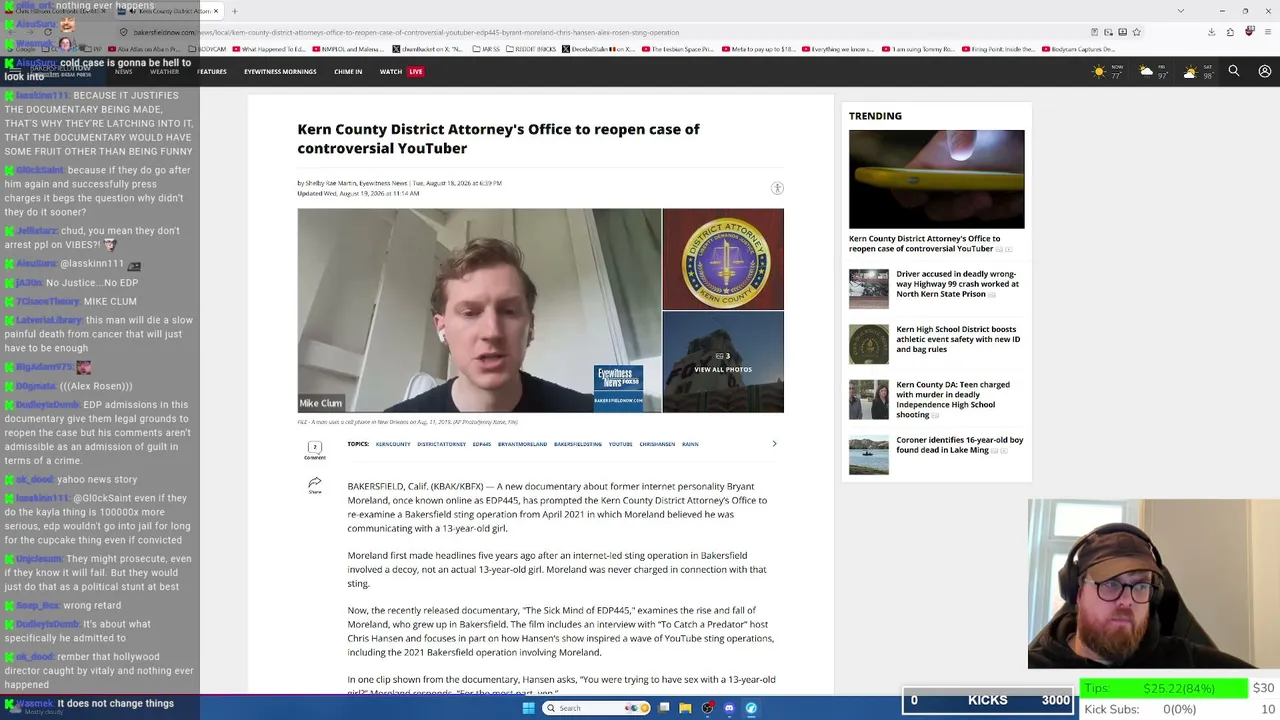Open Discord from the taskbar
The height and width of the screenshot is (720, 1280).
[729, 708]
